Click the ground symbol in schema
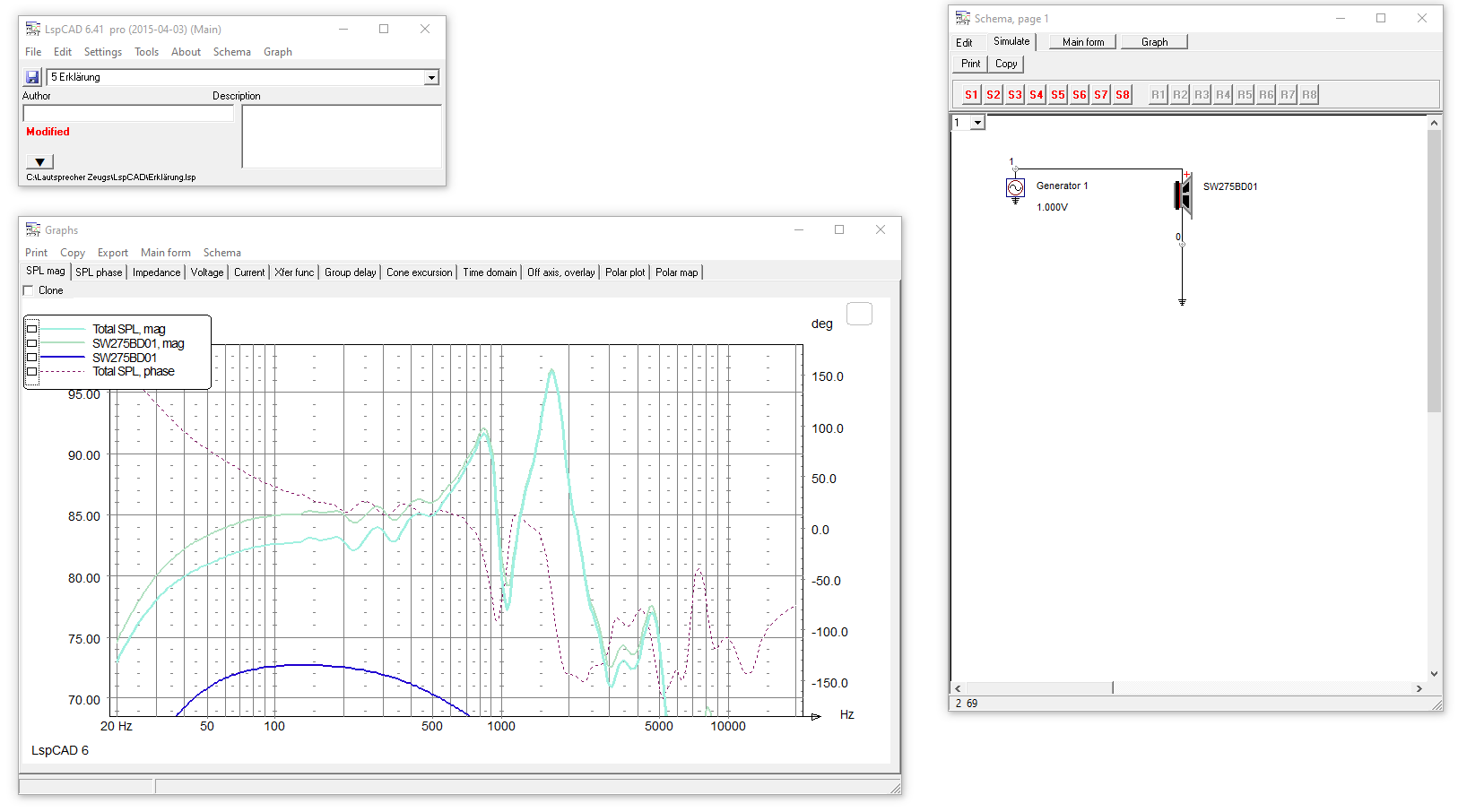Image resolution: width=1458 pixels, height=812 pixels. [1182, 302]
